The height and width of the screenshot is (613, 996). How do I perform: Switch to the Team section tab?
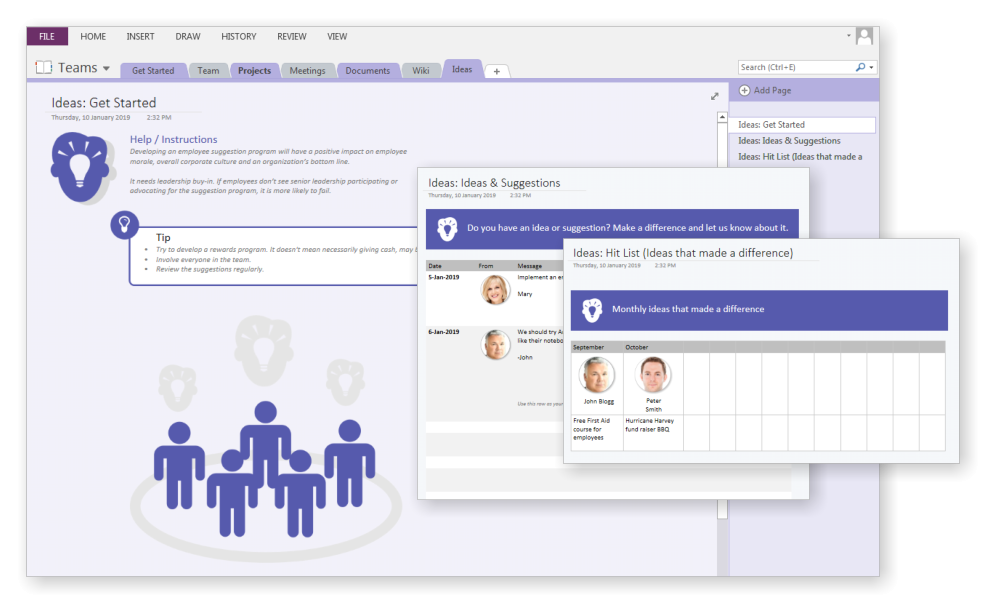tap(208, 71)
